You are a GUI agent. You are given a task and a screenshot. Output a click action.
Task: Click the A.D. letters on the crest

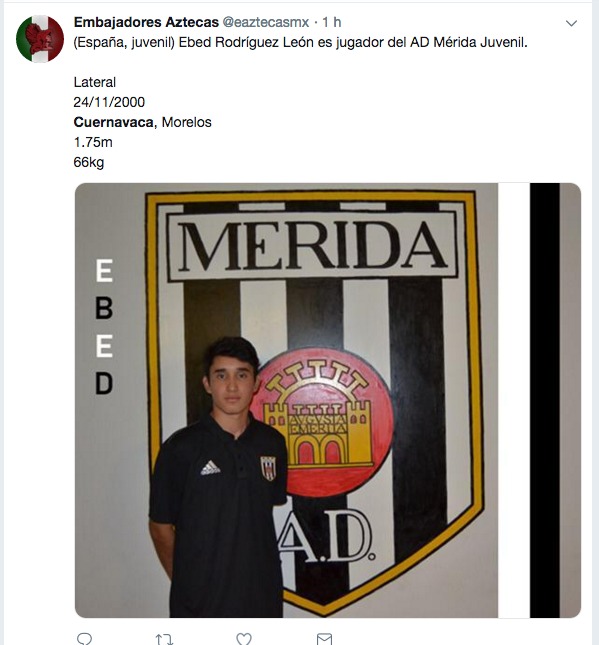[x=327, y=536]
